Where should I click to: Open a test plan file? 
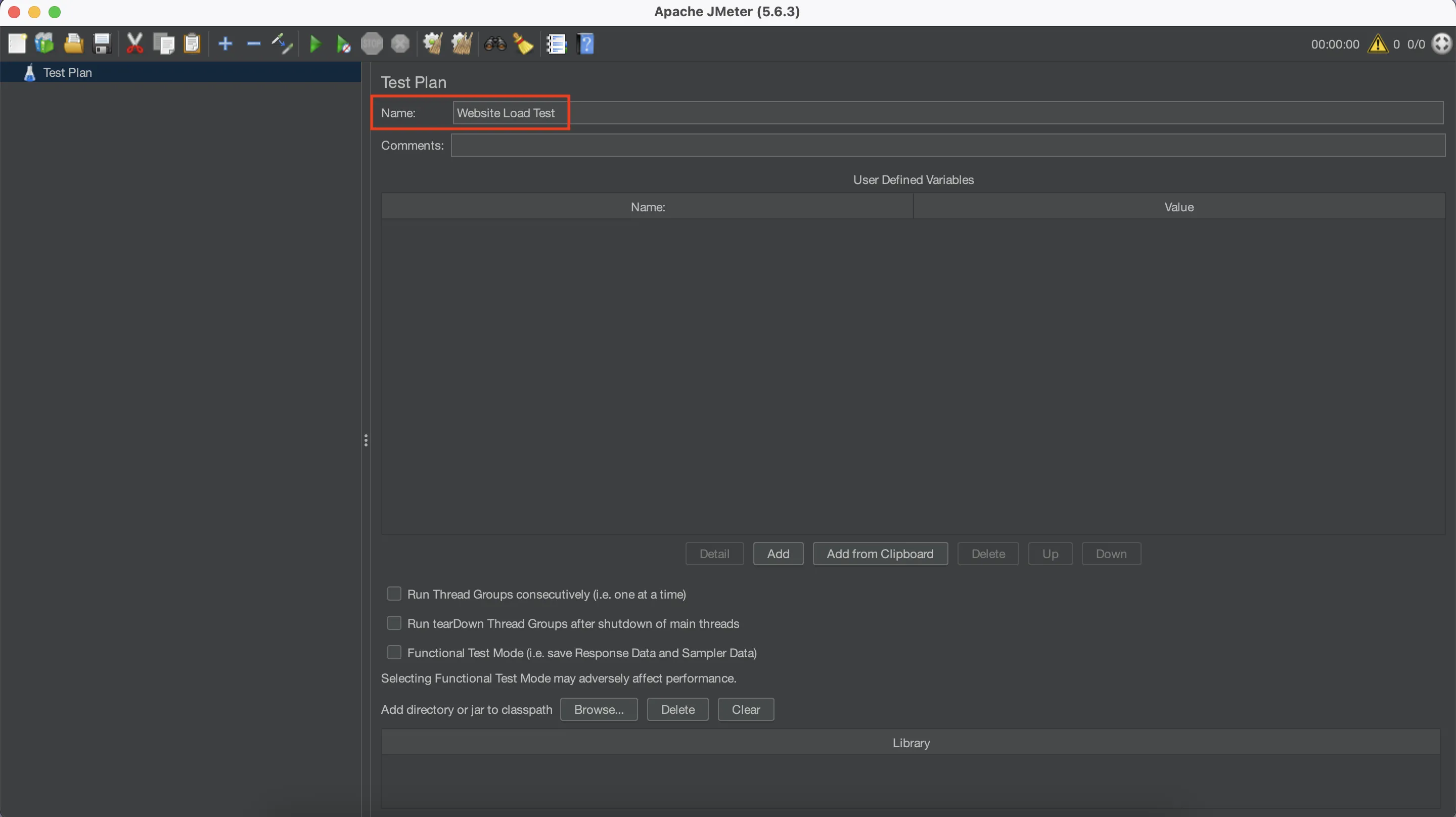click(x=73, y=43)
